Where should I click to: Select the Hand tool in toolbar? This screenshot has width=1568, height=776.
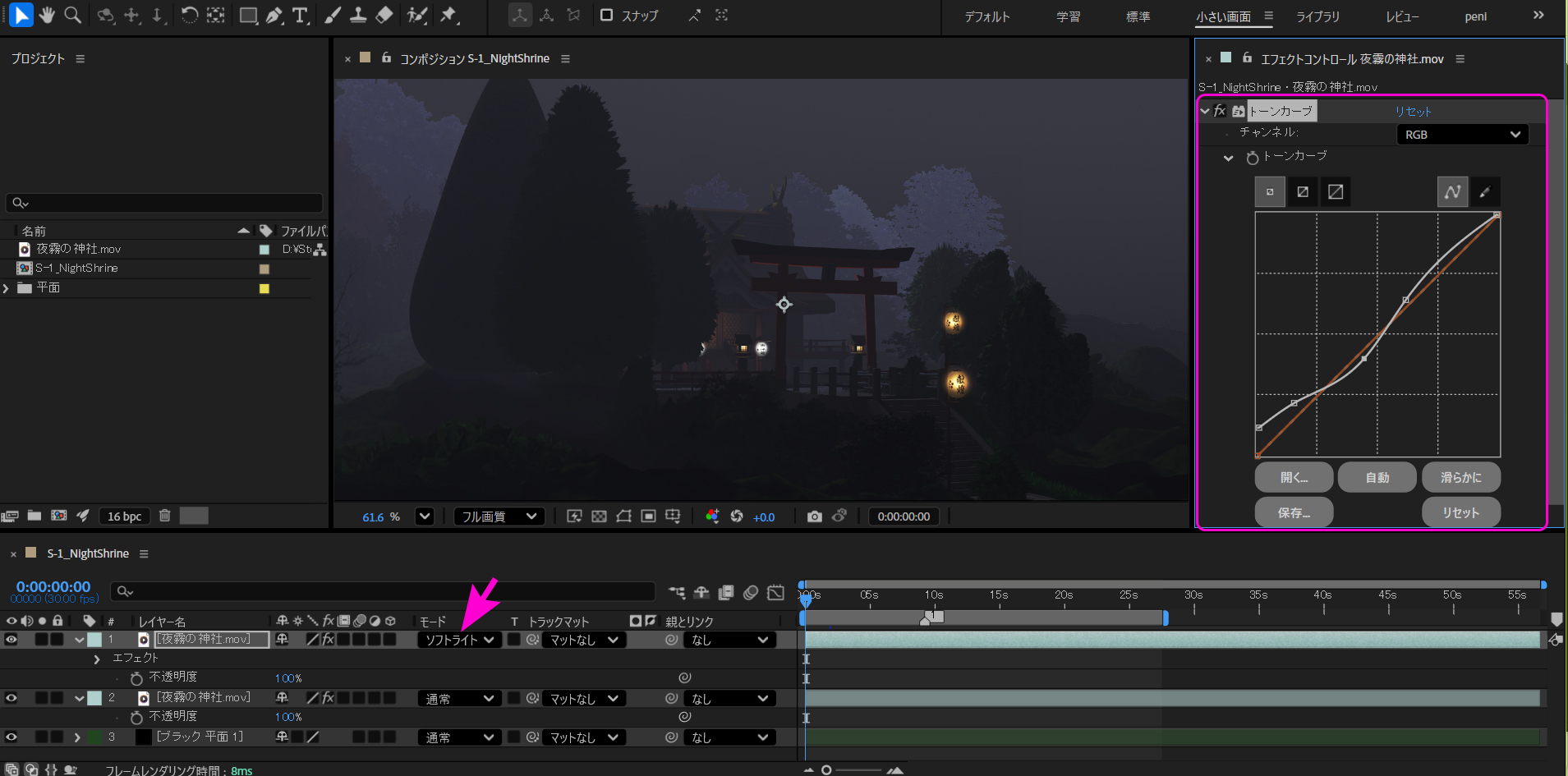(x=47, y=15)
